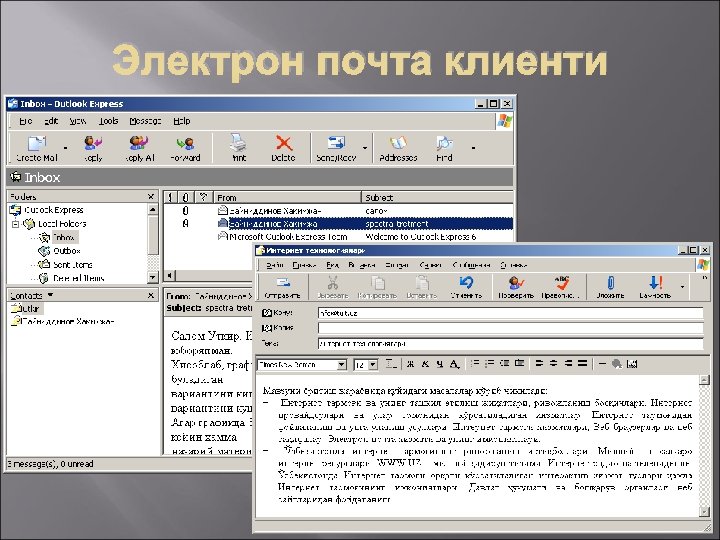Click the Reply All toolbar button
The height and width of the screenshot is (540, 720).
(x=140, y=148)
